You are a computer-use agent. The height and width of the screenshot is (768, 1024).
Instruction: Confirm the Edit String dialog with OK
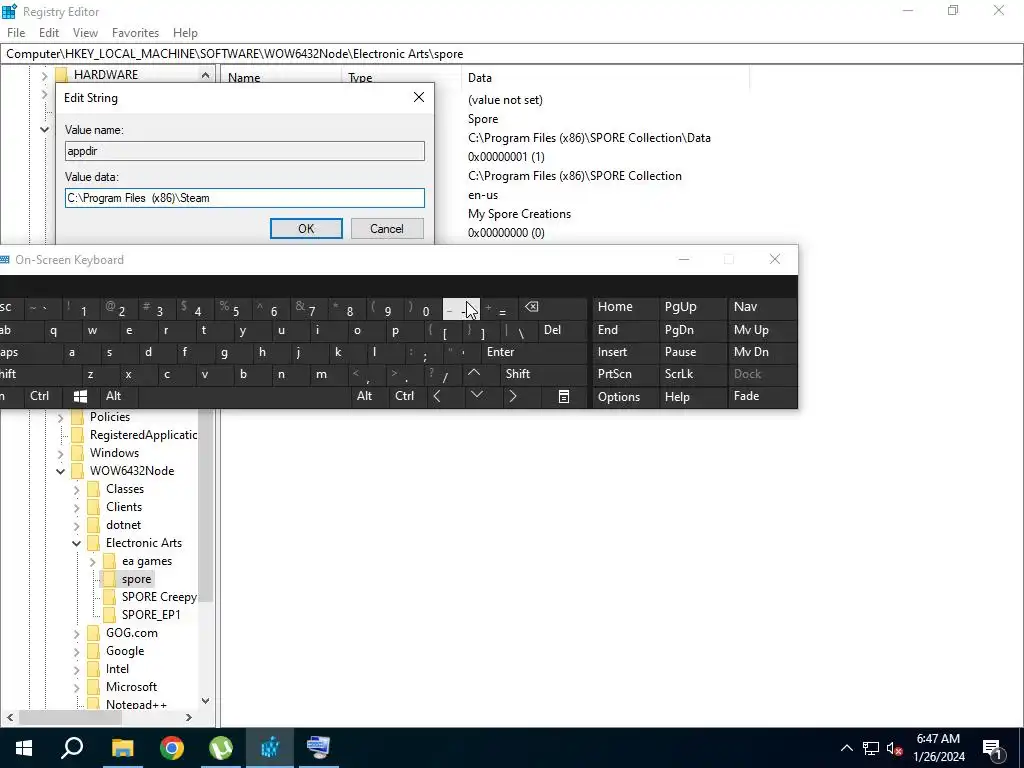coord(306,229)
